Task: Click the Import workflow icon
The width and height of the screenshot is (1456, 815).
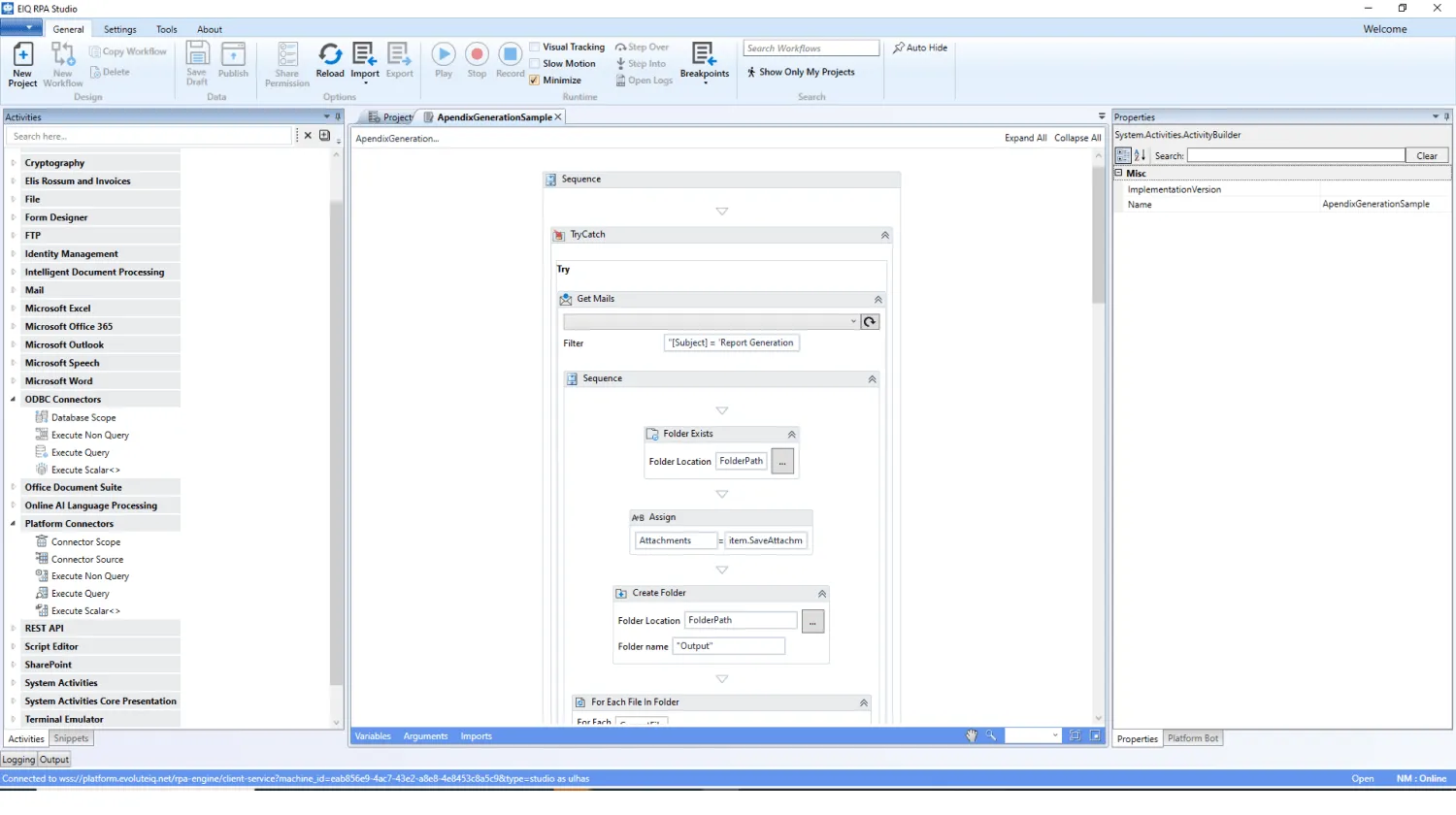Action: tap(365, 55)
